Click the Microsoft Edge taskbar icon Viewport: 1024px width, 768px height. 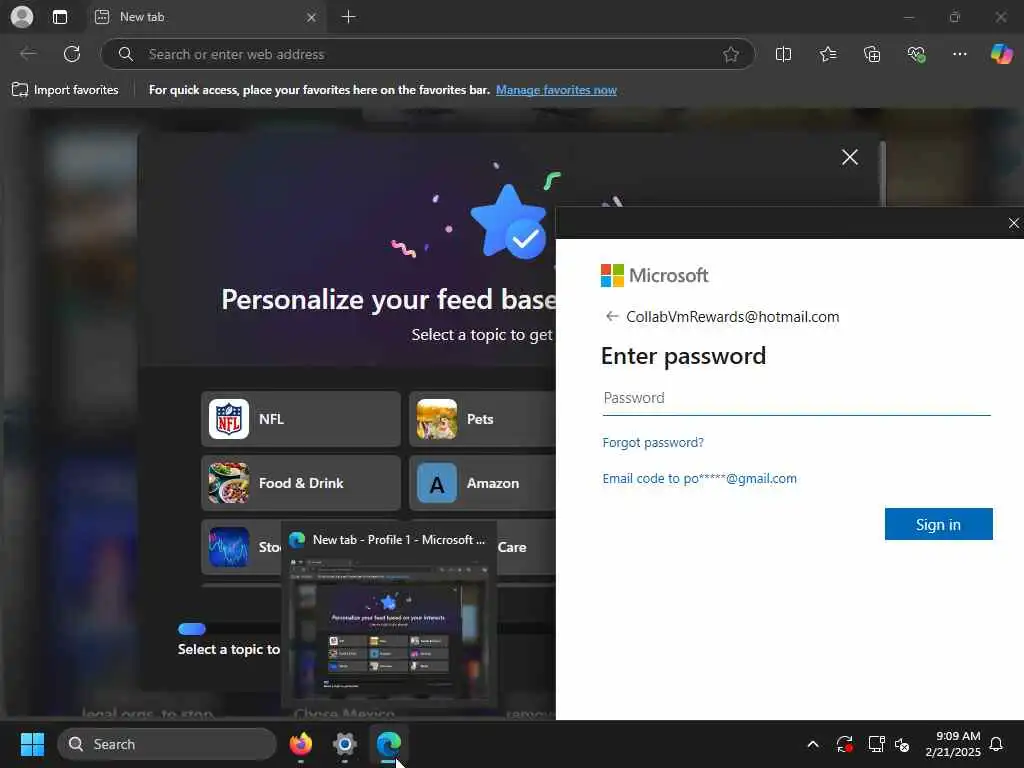389,744
